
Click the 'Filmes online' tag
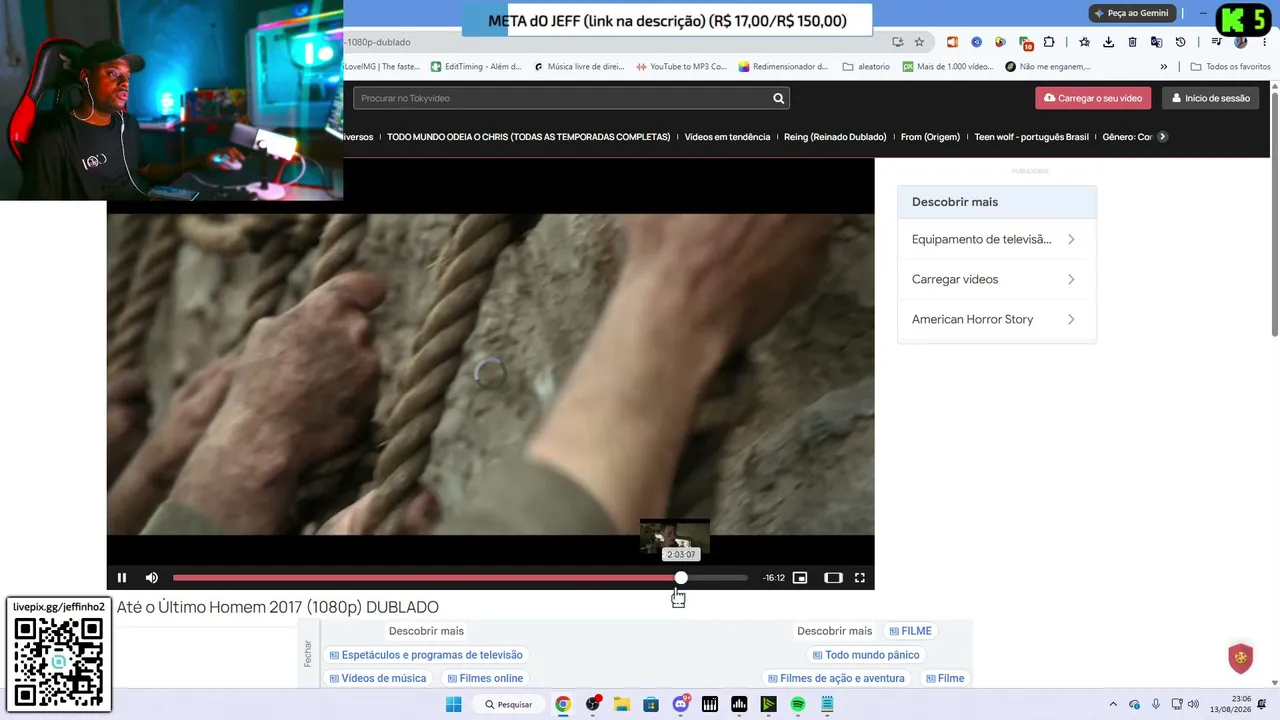pos(485,678)
